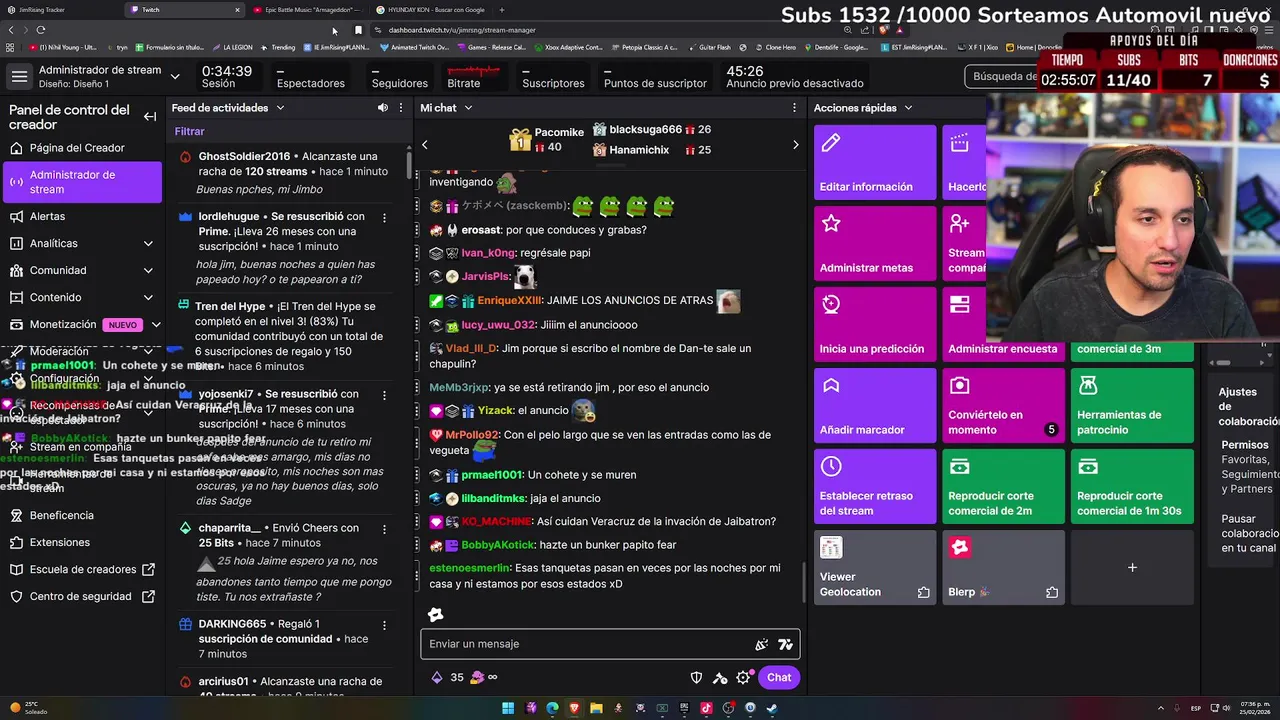The width and height of the screenshot is (1280, 720).
Task: Expand the Contenido sidebar section
Action: tap(148, 297)
